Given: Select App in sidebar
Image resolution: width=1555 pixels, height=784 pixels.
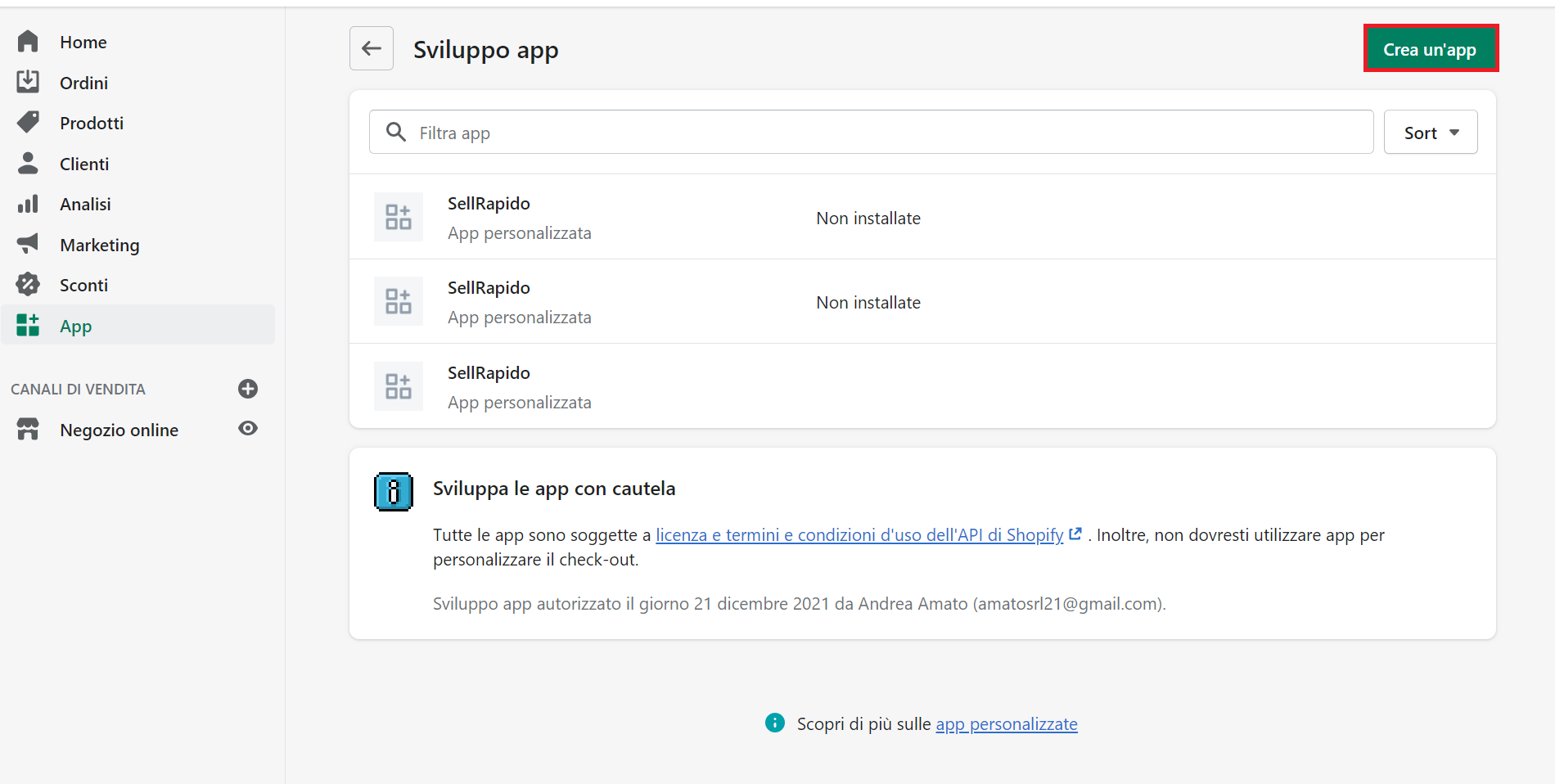Looking at the screenshot, I should click(137, 325).
